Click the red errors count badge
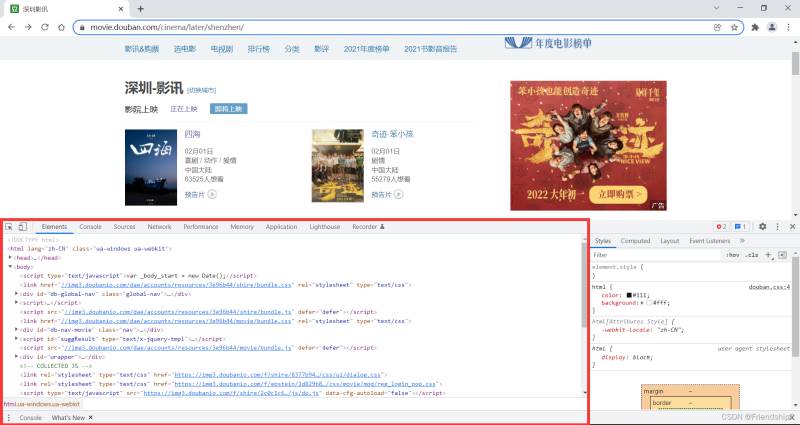Image resolution: width=800 pixels, height=425 pixels. tap(721, 227)
